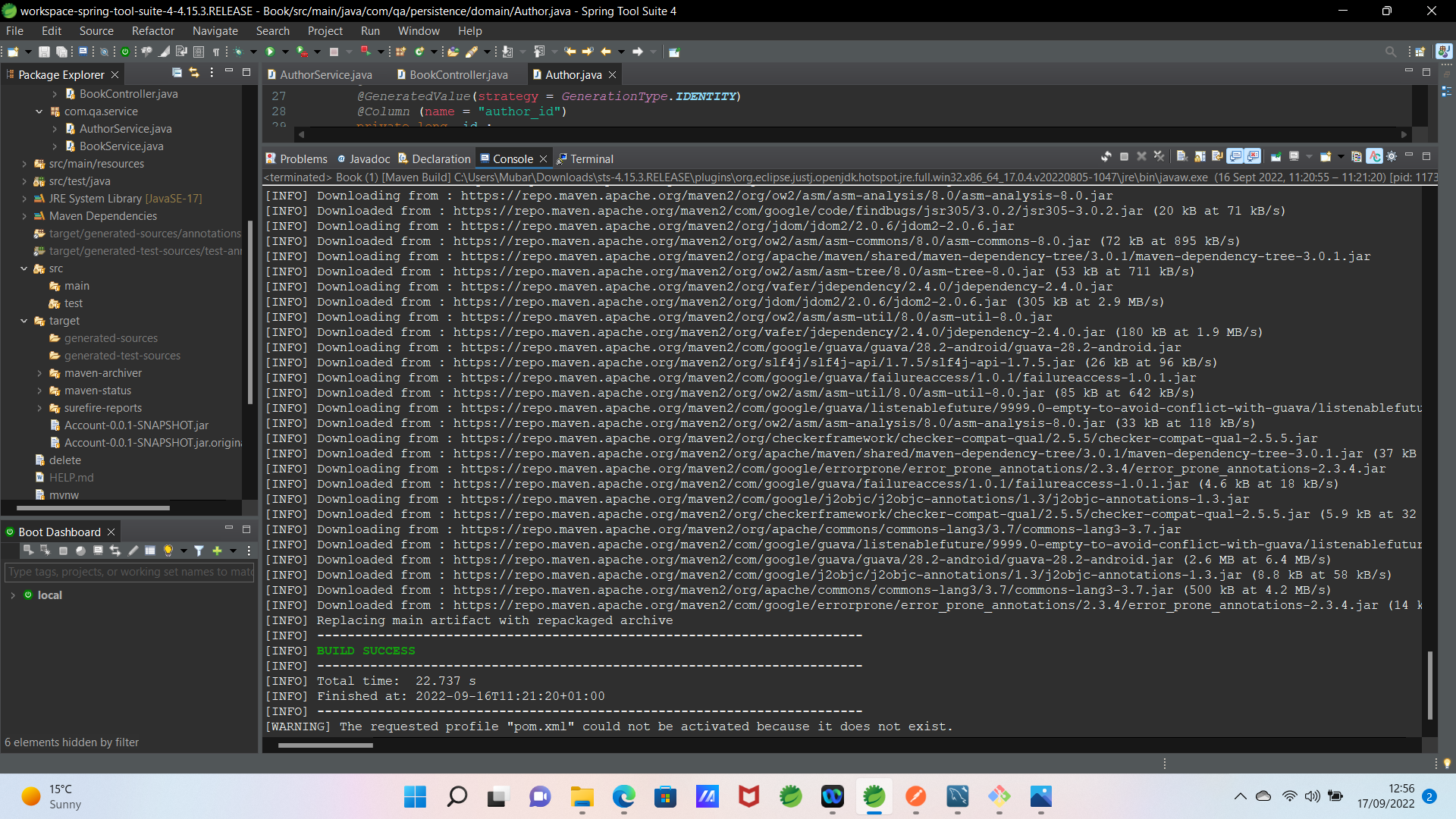Click the green Run button in main toolbar
The height and width of the screenshot is (819, 1456).
pyautogui.click(x=270, y=52)
